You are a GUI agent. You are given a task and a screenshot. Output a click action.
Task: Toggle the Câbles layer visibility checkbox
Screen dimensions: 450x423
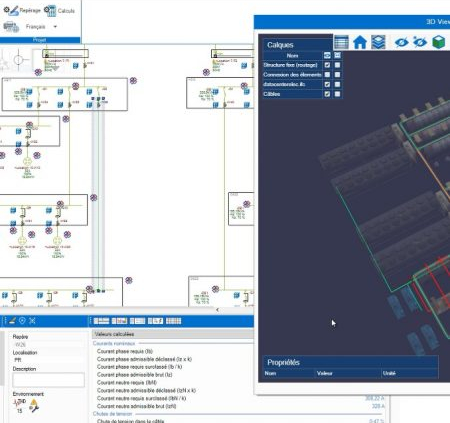click(x=327, y=94)
